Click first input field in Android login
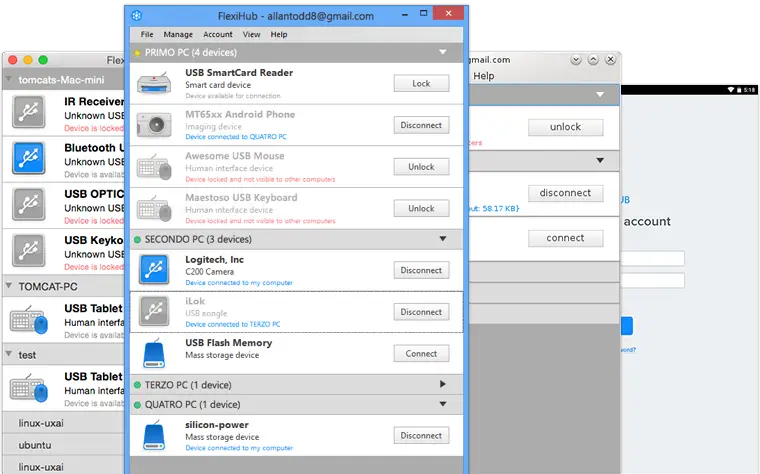 click(652, 258)
